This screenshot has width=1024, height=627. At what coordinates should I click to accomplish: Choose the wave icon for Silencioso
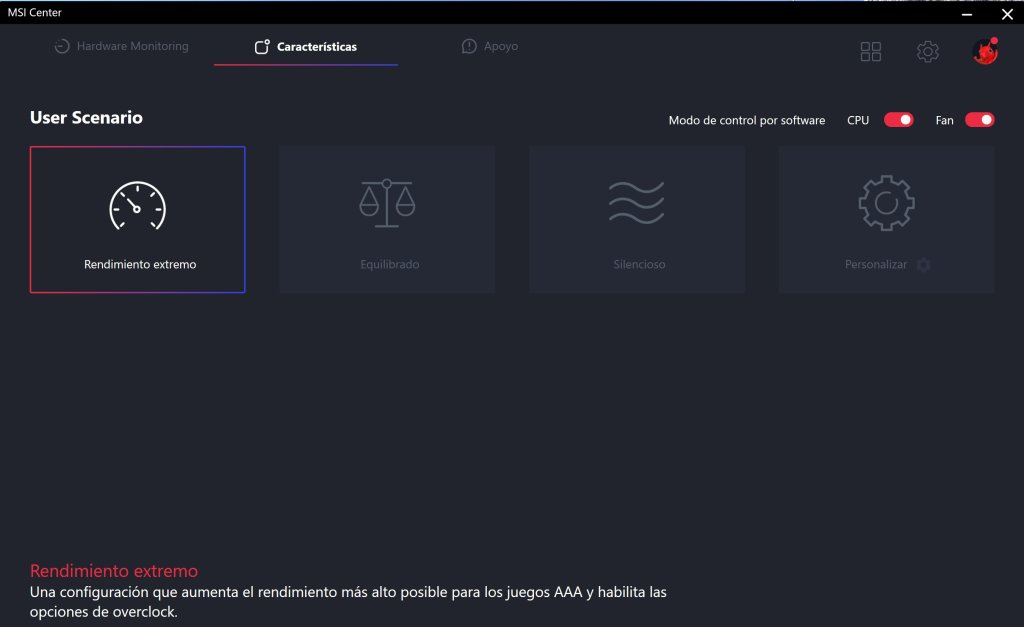(x=637, y=202)
